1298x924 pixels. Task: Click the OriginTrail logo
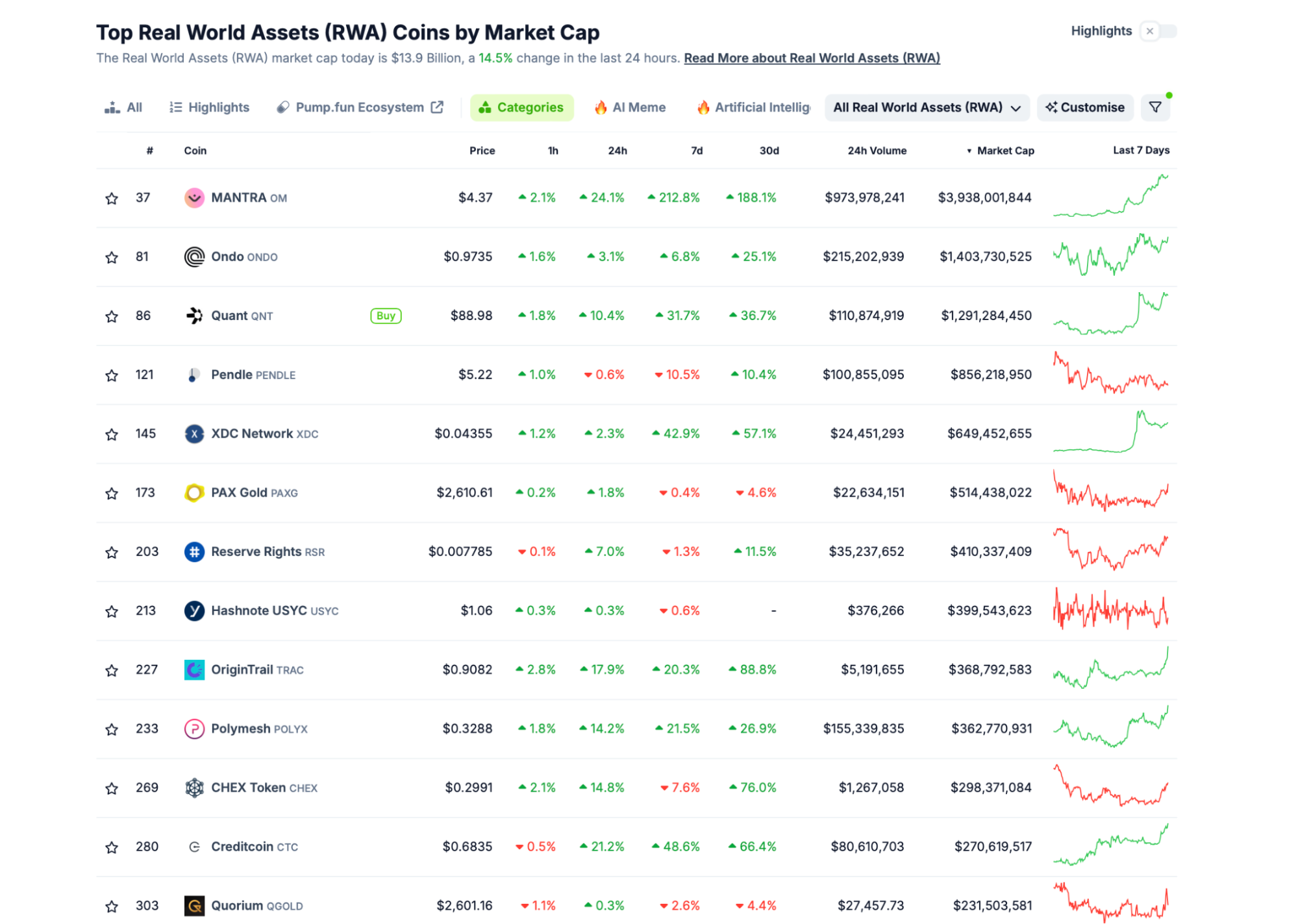click(194, 670)
